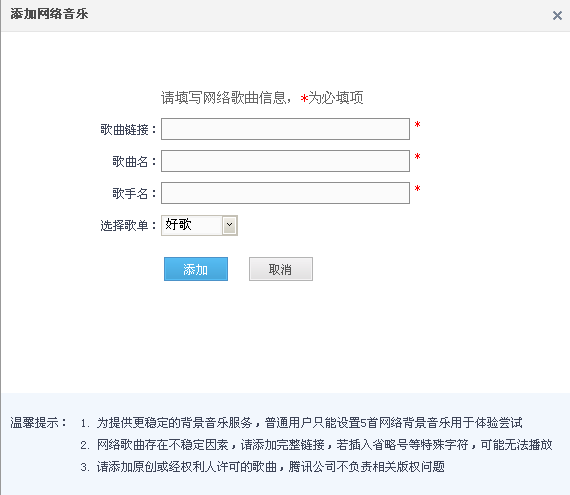Close the 添加网络音乐 dialog with X
This screenshot has height=495, width=570.
tap(557, 16)
